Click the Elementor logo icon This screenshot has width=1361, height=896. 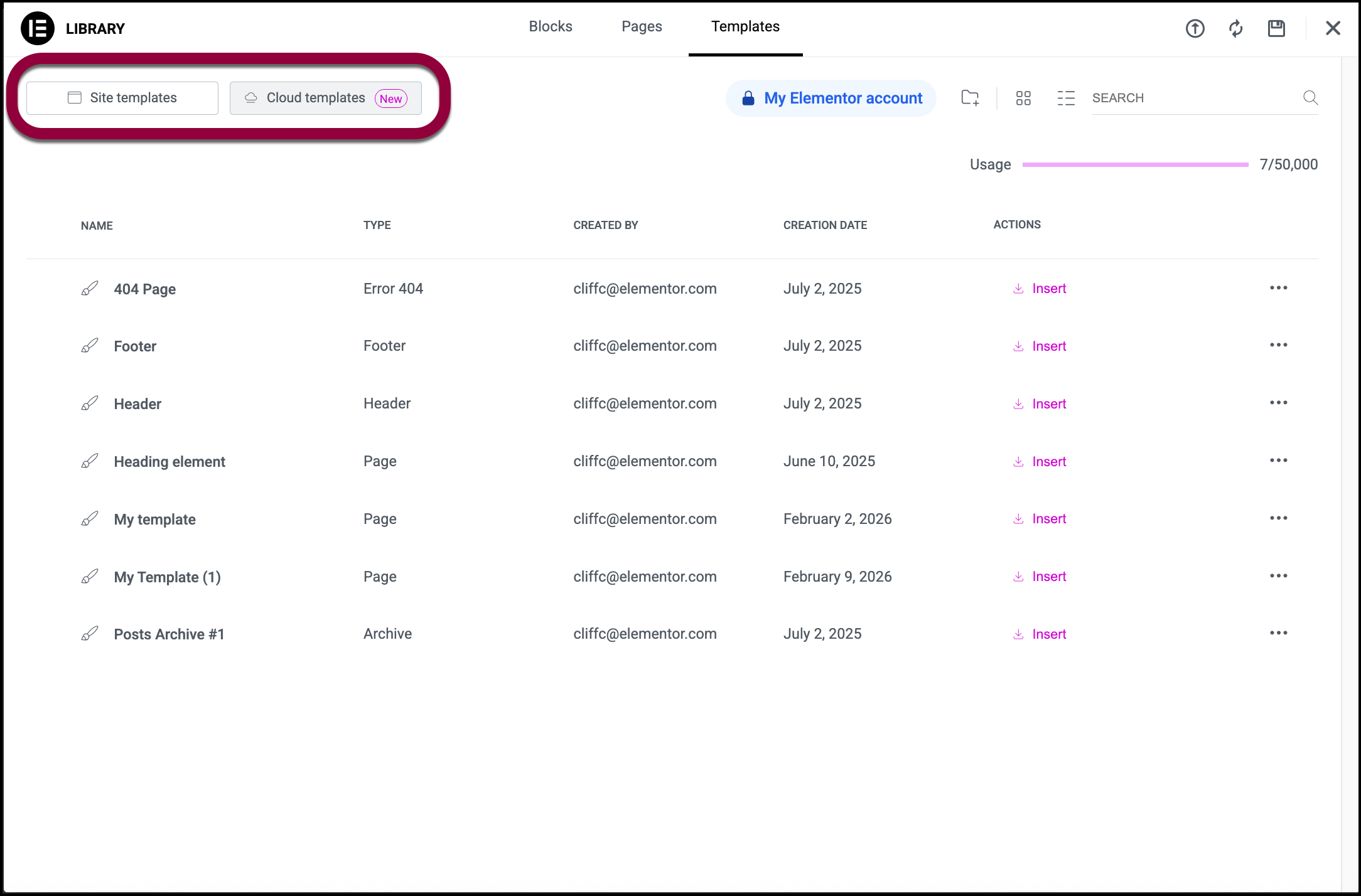[38, 28]
